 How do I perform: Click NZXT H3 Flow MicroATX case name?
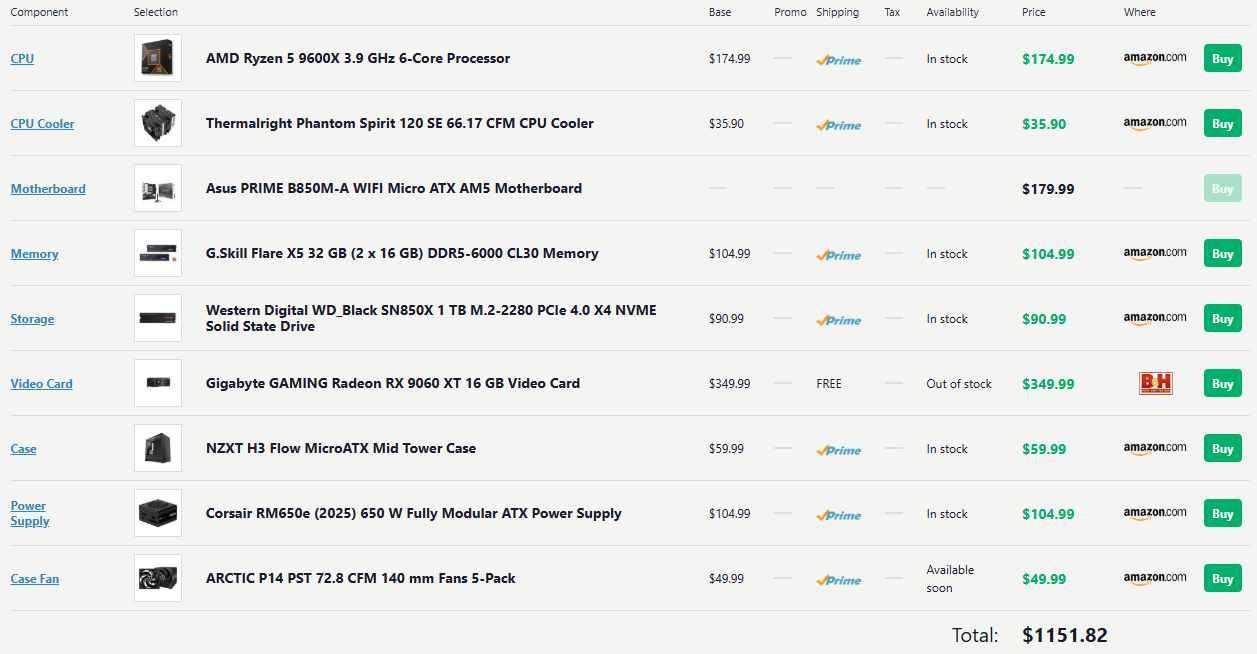[x=341, y=448]
